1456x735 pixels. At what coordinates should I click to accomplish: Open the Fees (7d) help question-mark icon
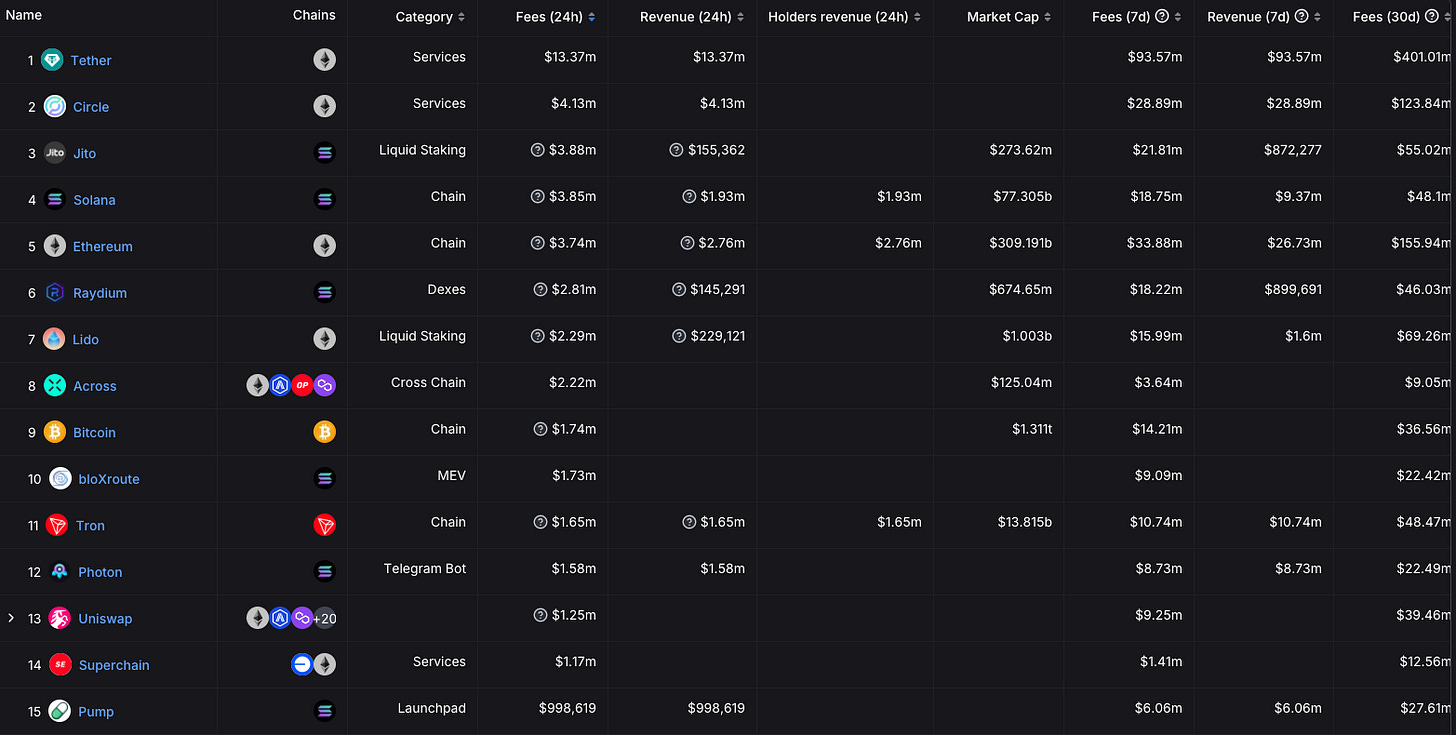coord(1162,16)
